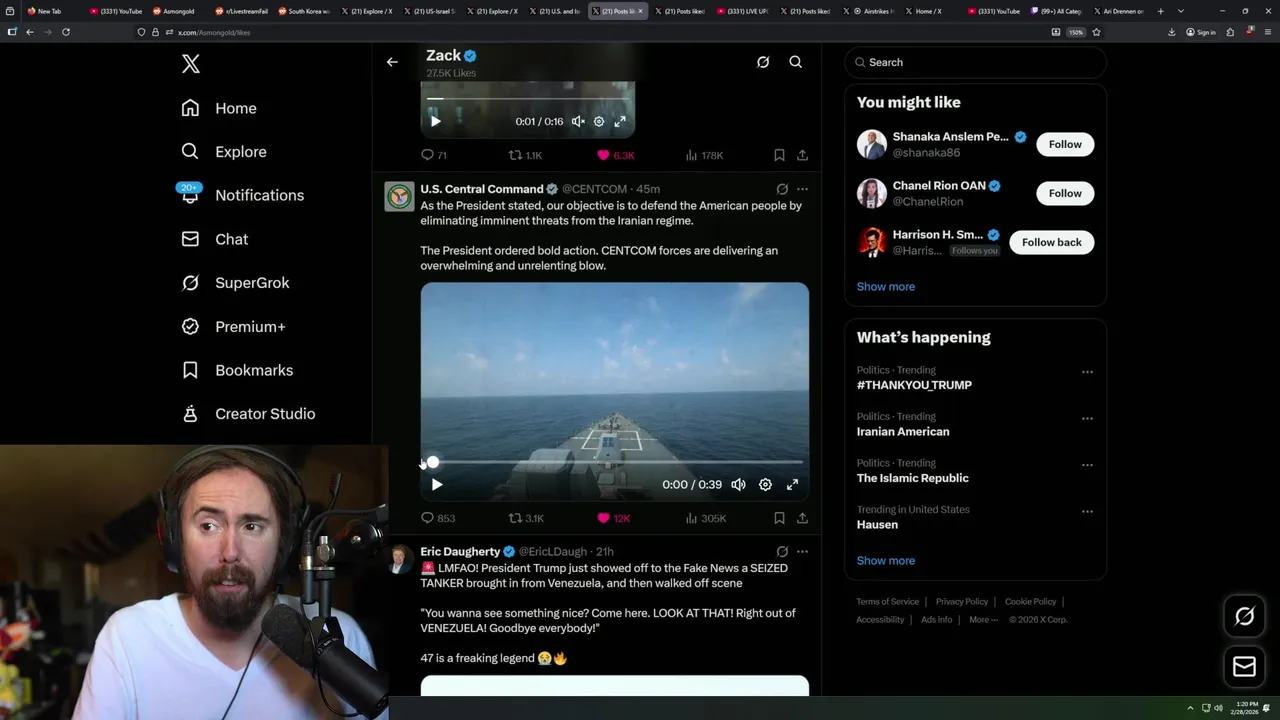Reply to the CENTCOM post with 853 replies
This screenshot has width=1280, height=720.
[x=438, y=518]
